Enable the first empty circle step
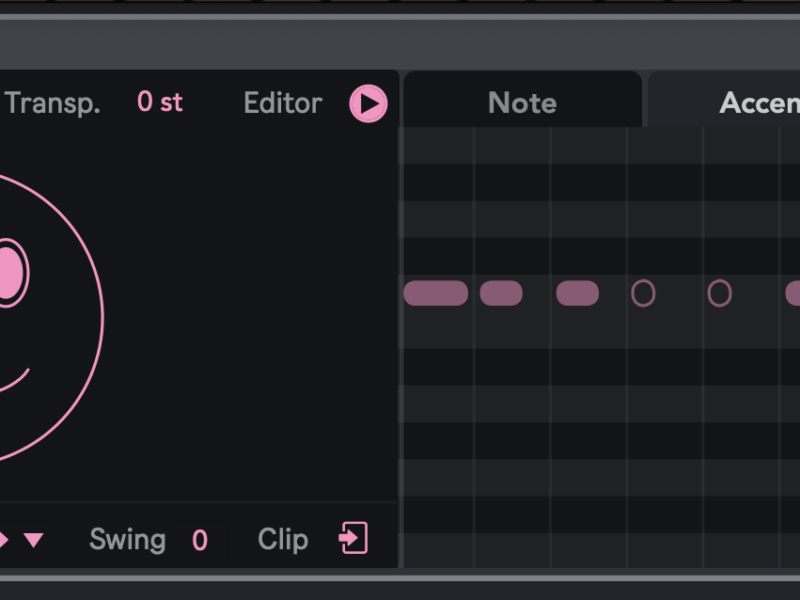This screenshot has width=800, height=600. 643,293
